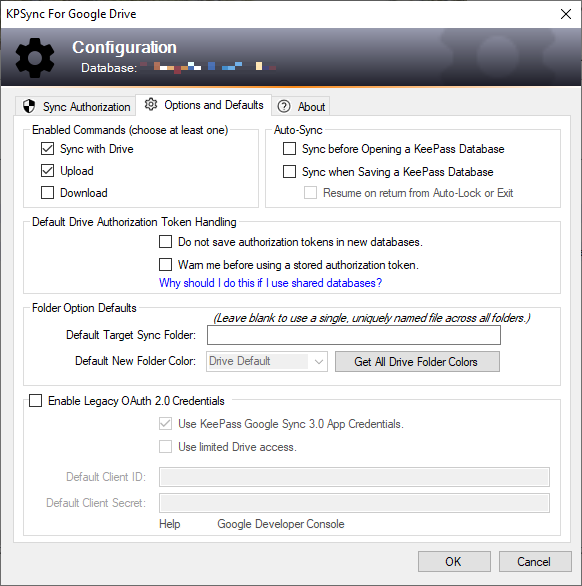Toggle Use limited Drive access checkbox
The image size is (582, 586).
166,447
